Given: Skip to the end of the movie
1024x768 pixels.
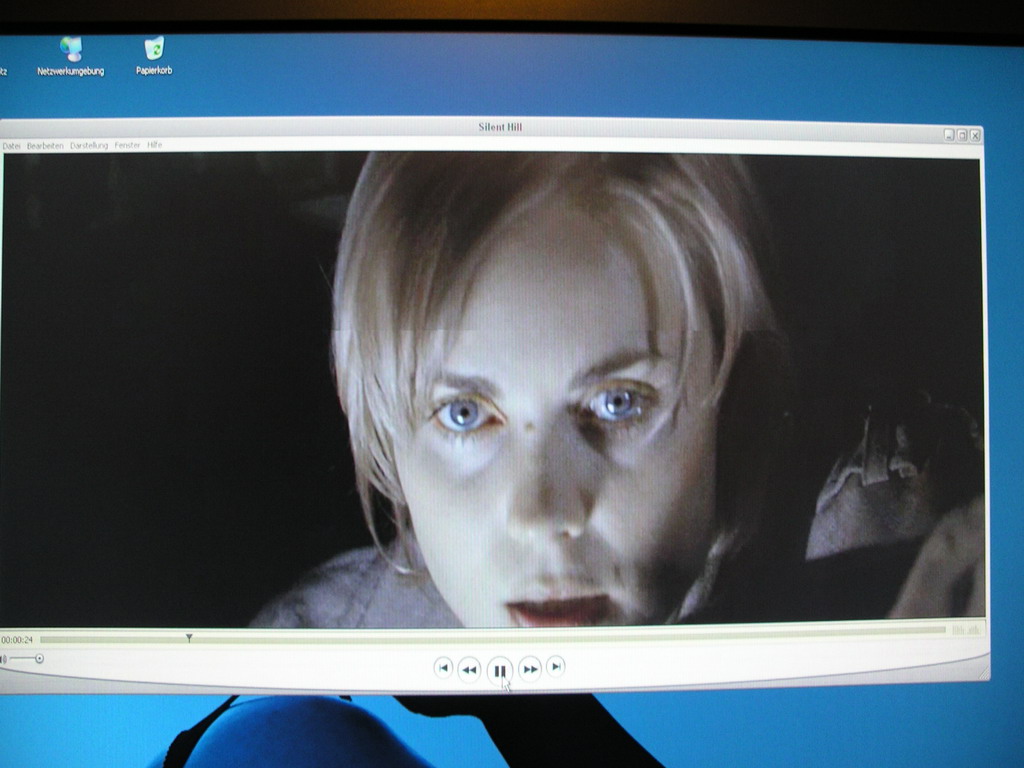Looking at the screenshot, I should [556, 666].
